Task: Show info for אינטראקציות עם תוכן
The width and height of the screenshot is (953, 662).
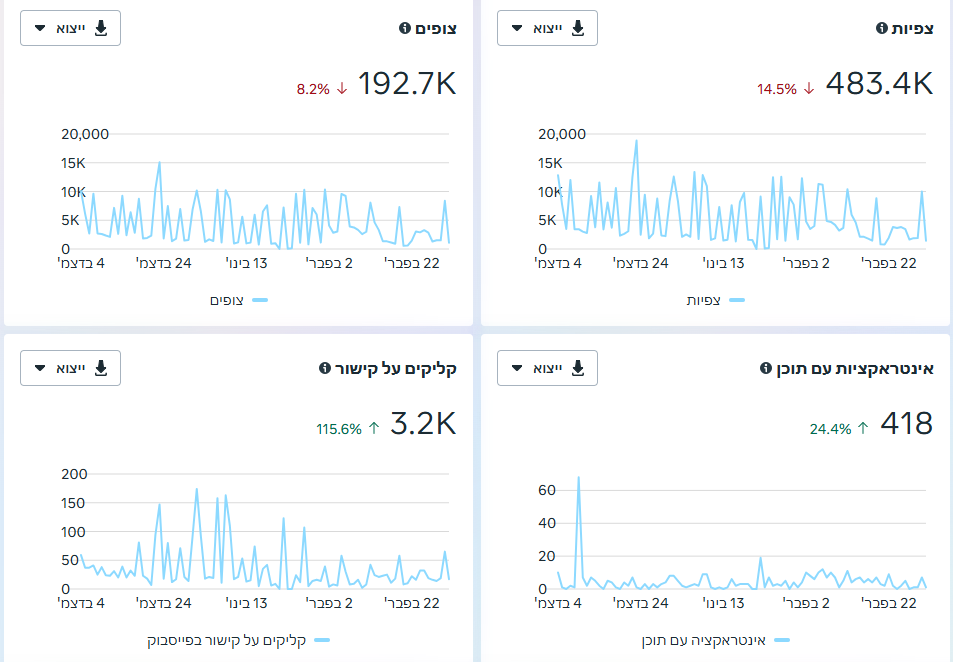Action: coord(766,368)
